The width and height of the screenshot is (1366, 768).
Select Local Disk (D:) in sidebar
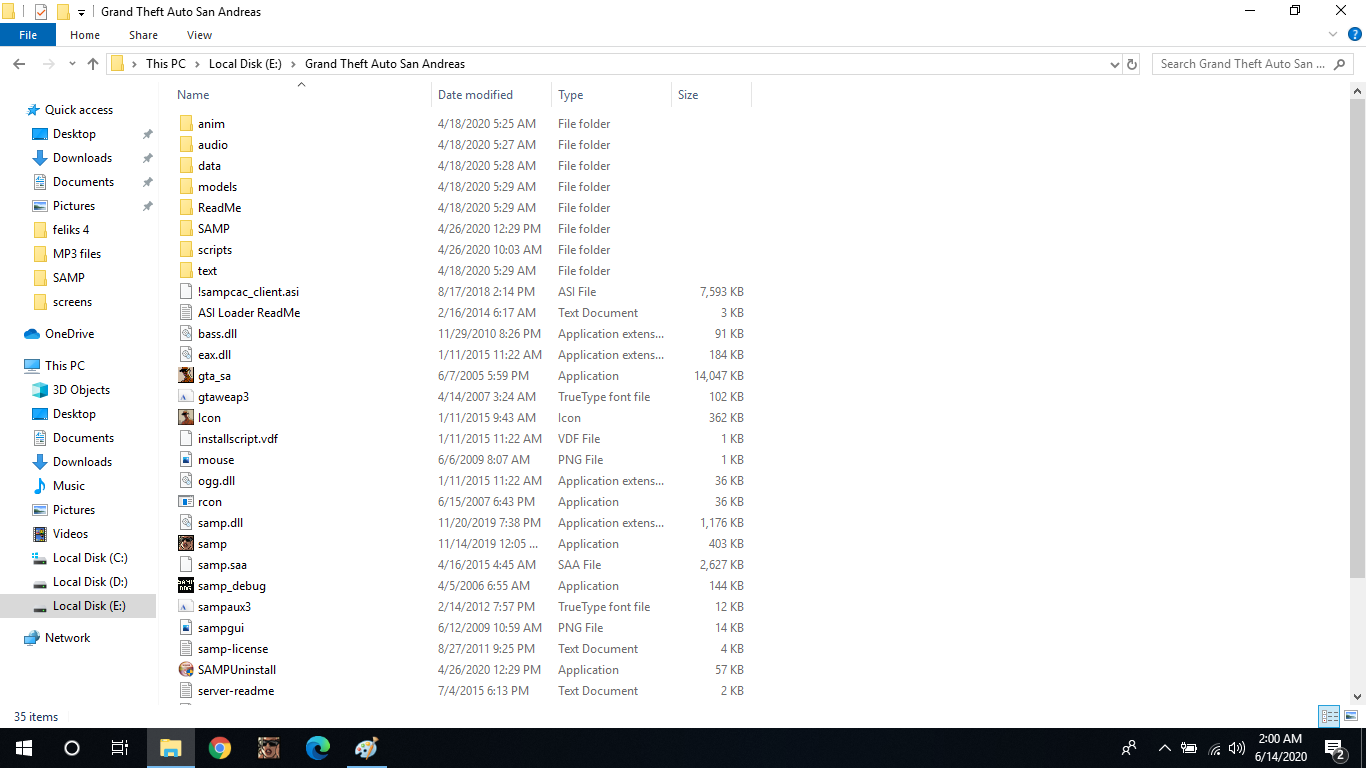[x=90, y=582]
